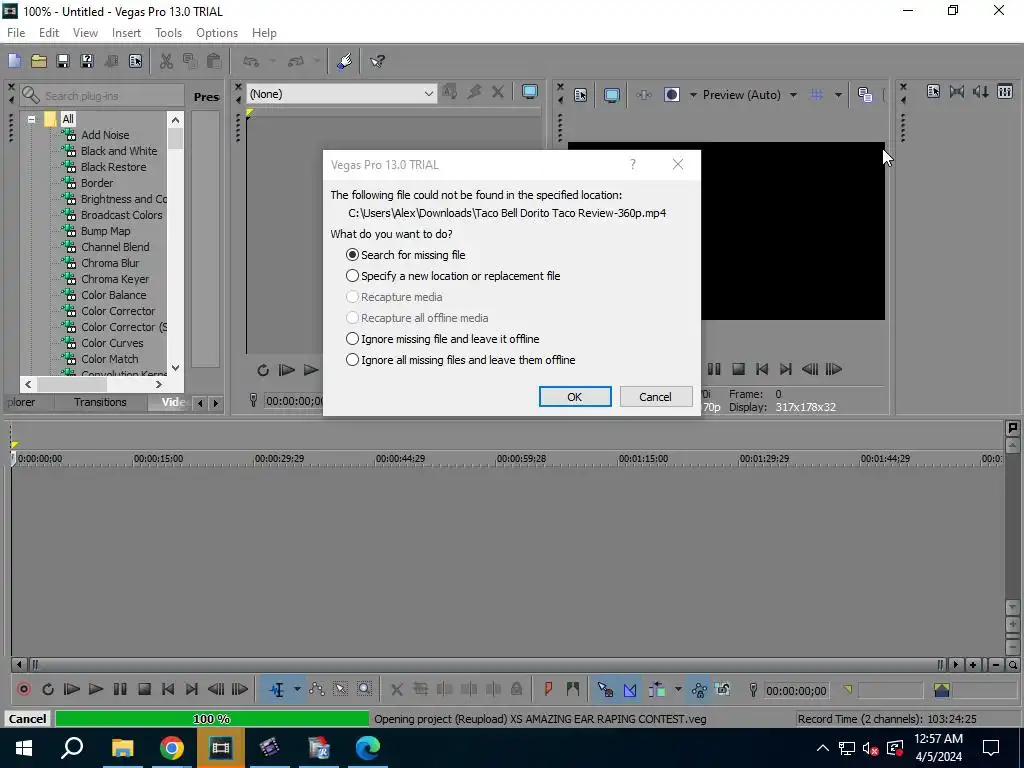This screenshot has height=768, width=1024.
Task: Select the Selection Edit tool
Action: pyautogui.click(x=340, y=690)
